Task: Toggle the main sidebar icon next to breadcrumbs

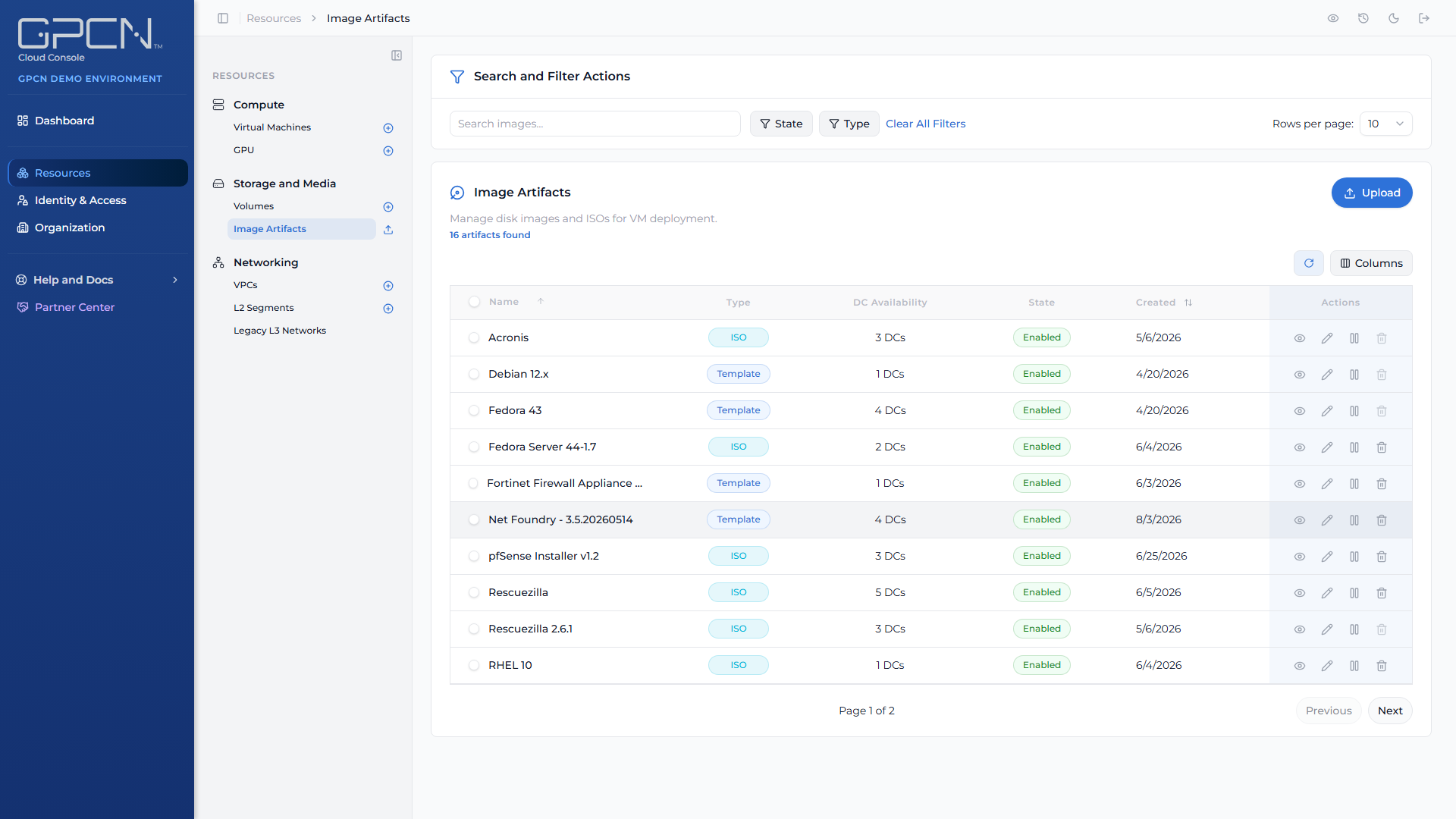Action: pos(223,18)
